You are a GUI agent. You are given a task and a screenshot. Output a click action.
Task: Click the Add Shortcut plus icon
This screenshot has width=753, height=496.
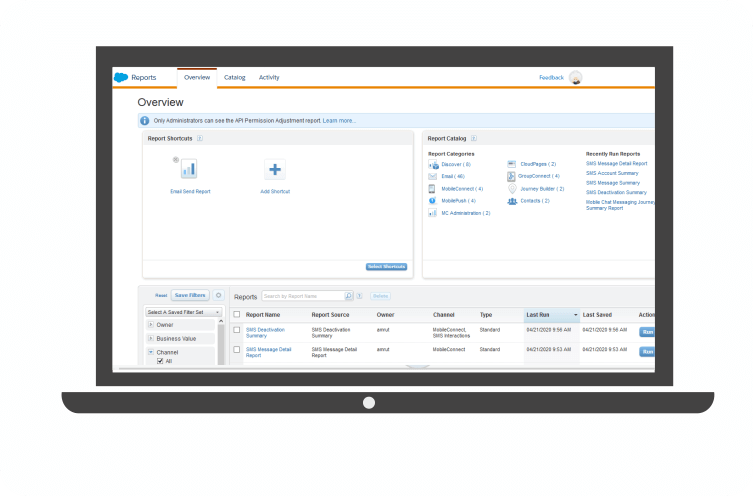tap(275, 169)
